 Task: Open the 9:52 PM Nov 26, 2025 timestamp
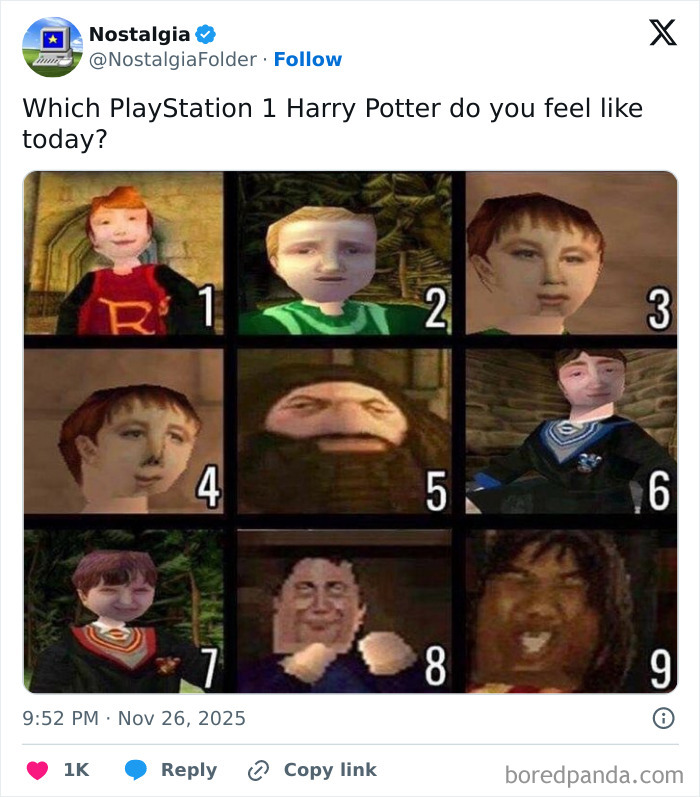point(134,718)
